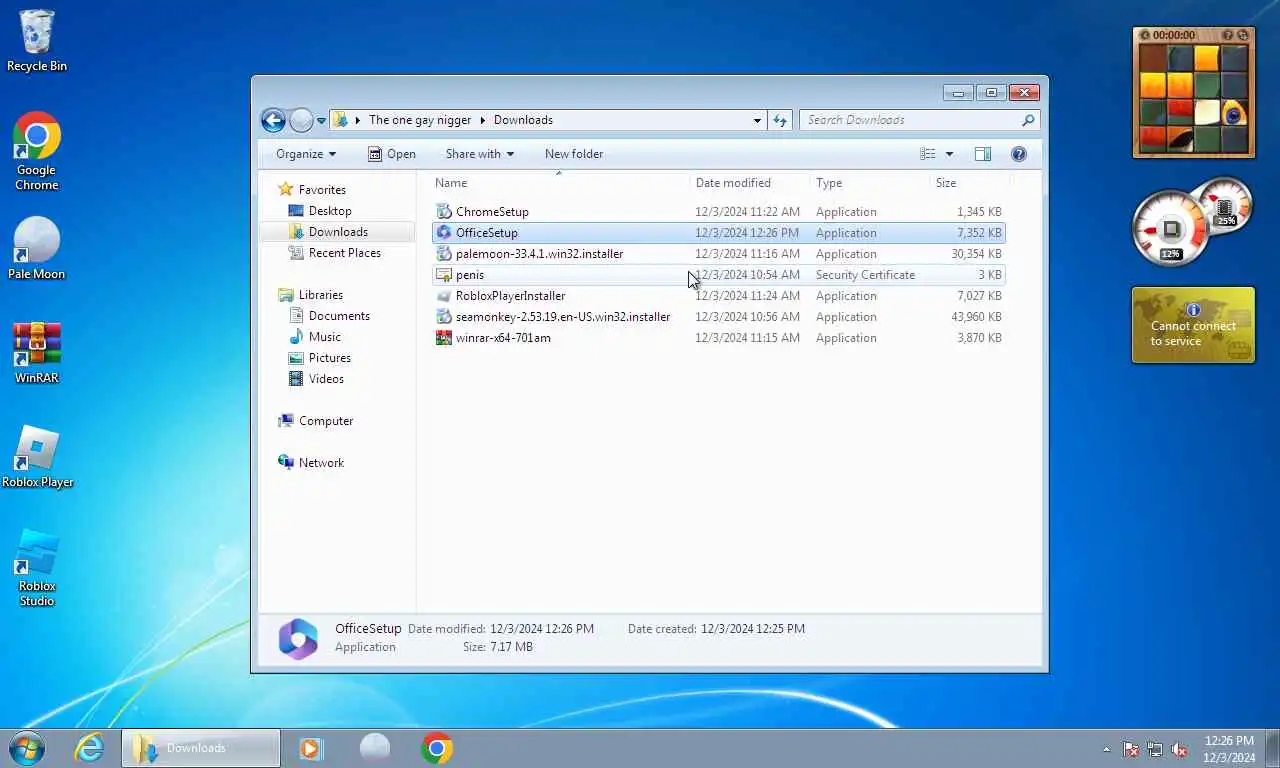Open the address bar history dropdown
The image size is (1280, 768).
pos(757,120)
